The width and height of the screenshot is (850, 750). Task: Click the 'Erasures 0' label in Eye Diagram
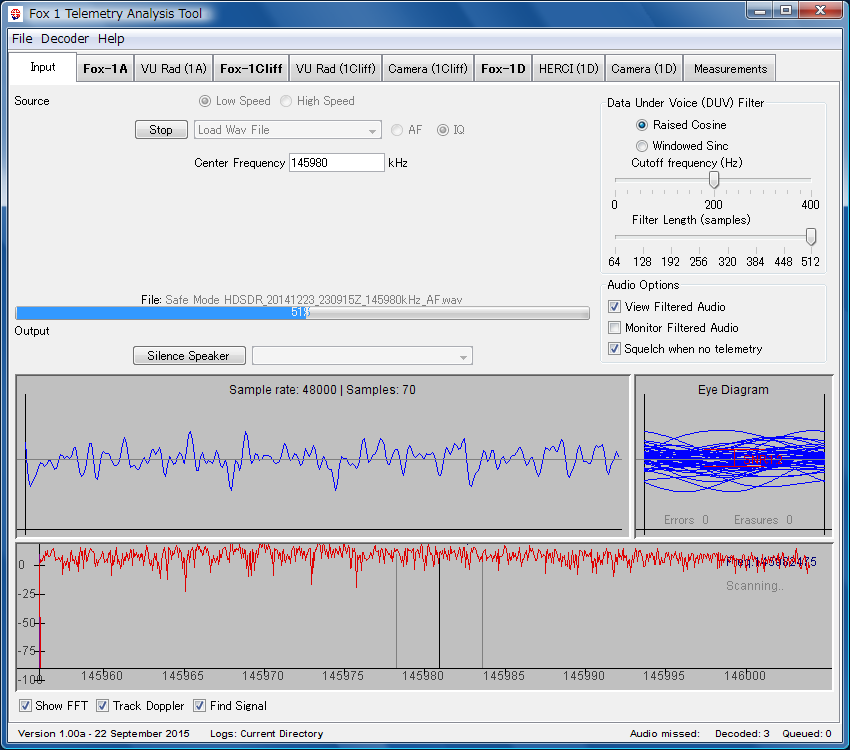(x=763, y=520)
